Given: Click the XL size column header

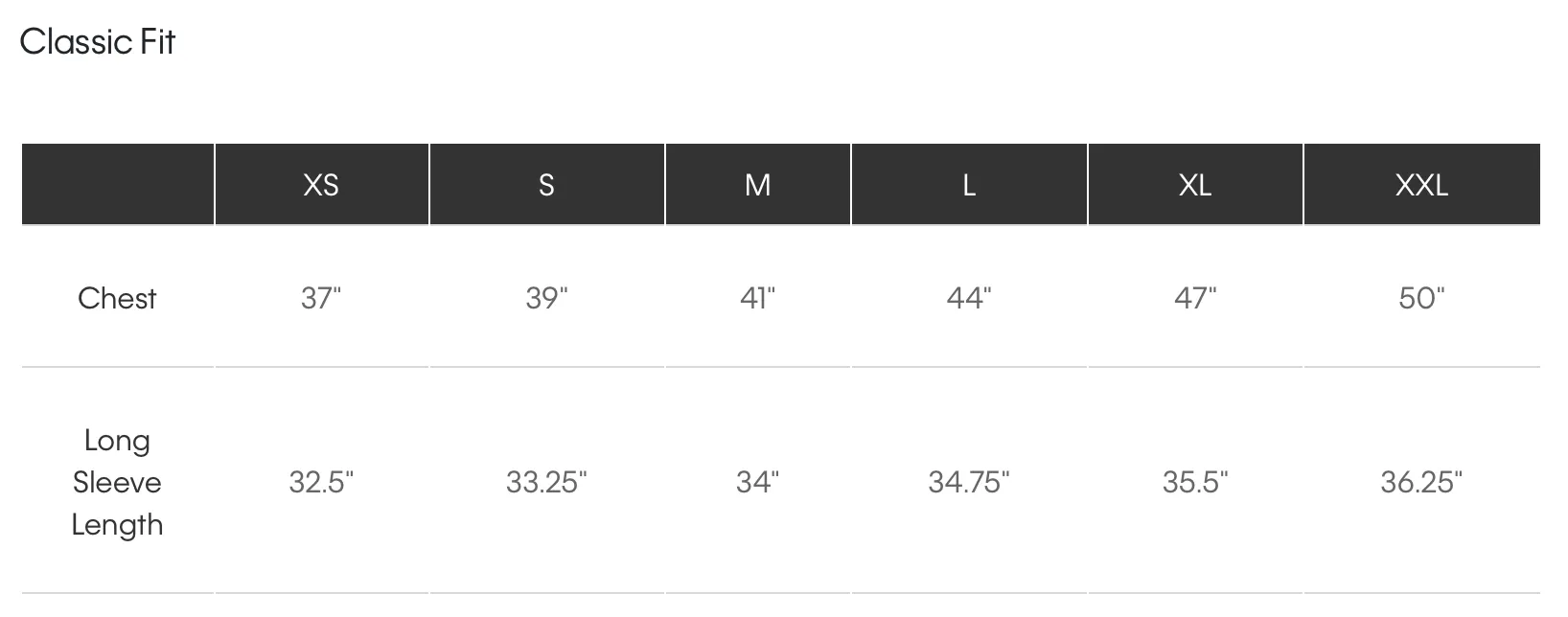Looking at the screenshot, I should (x=1195, y=184).
